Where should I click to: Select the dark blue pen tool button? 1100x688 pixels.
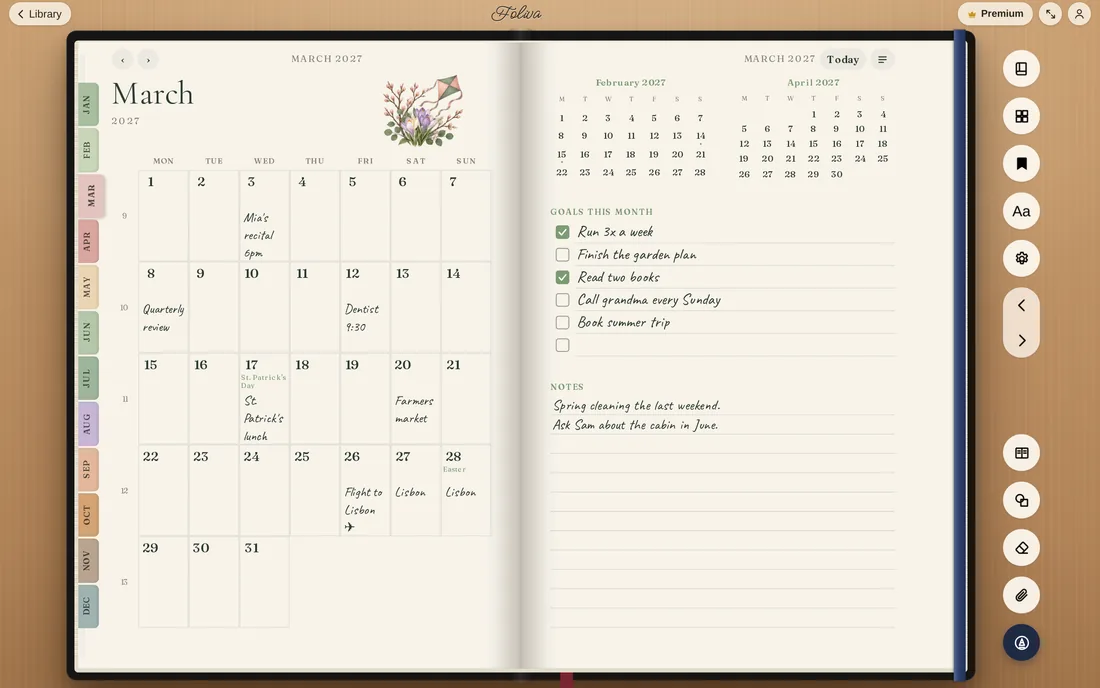coord(1021,642)
